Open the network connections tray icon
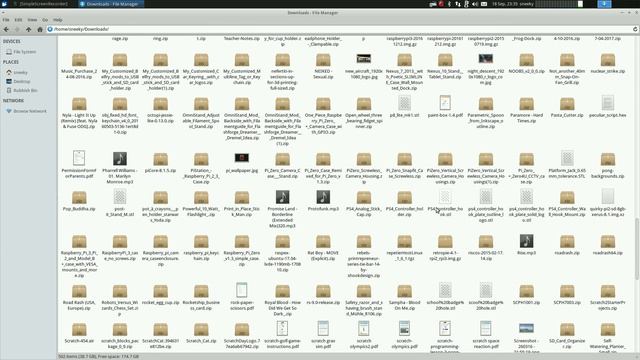Screen dimensions: 640x360 [458, 4]
